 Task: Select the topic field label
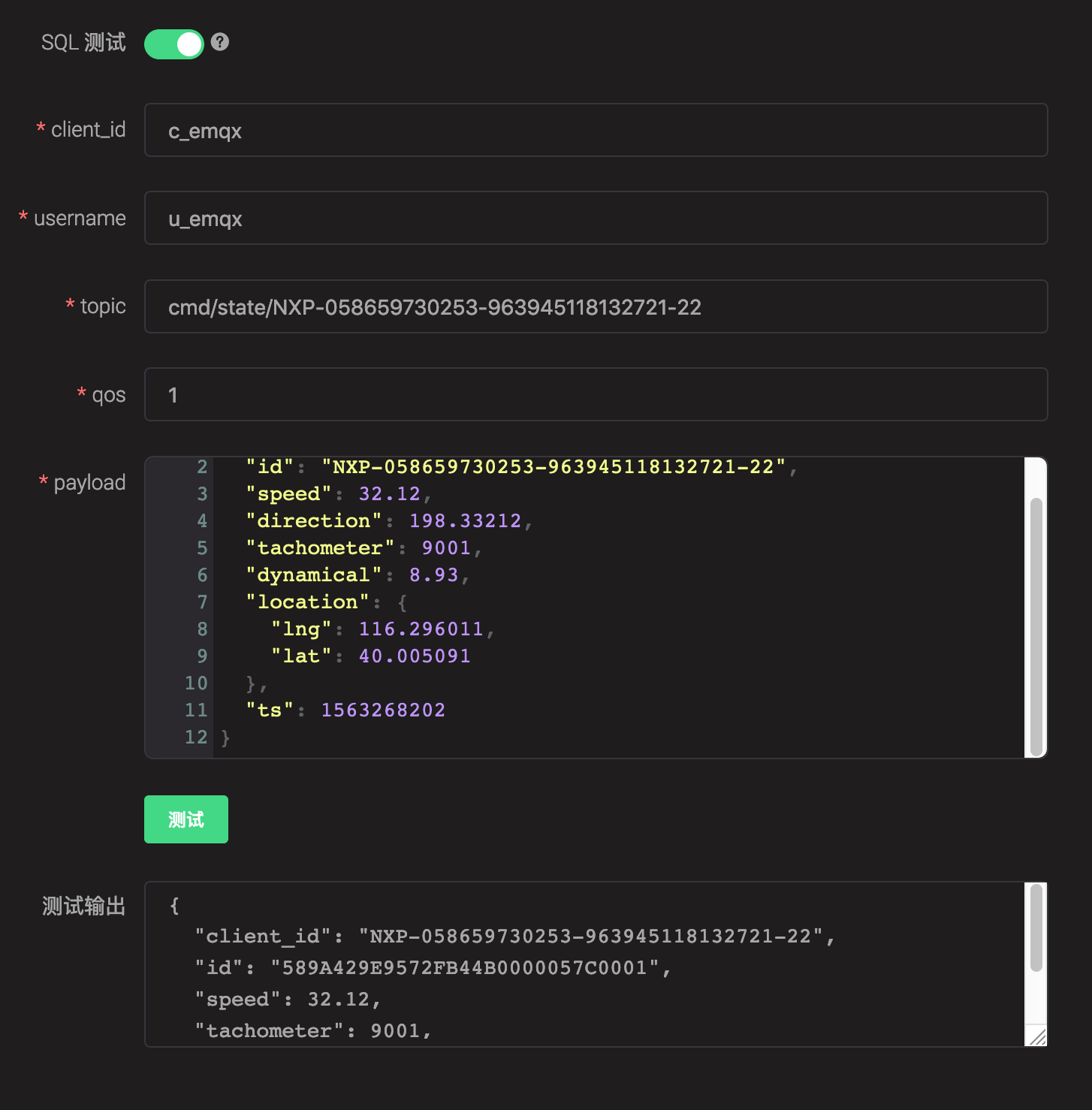click(x=103, y=306)
